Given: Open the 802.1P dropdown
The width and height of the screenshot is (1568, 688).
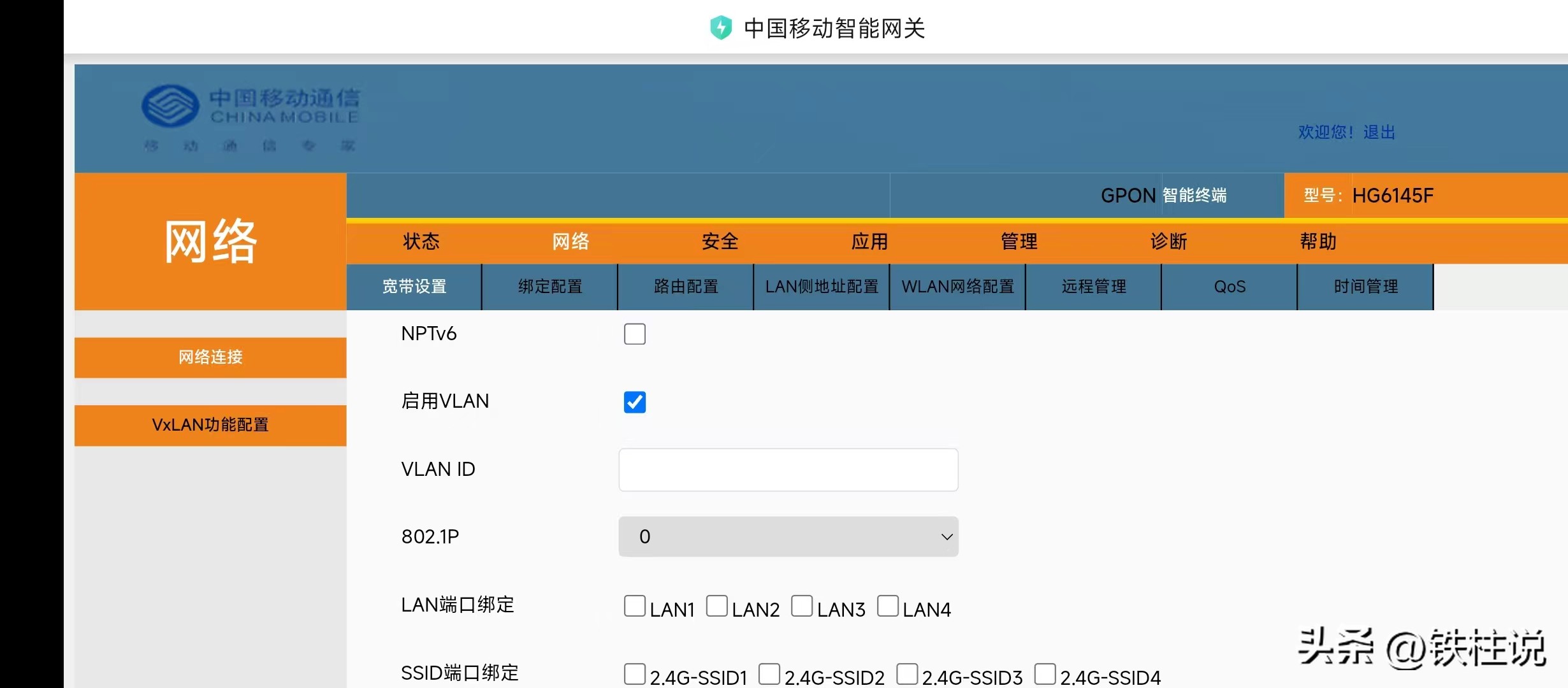Looking at the screenshot, I should click(x=788, y=536).
